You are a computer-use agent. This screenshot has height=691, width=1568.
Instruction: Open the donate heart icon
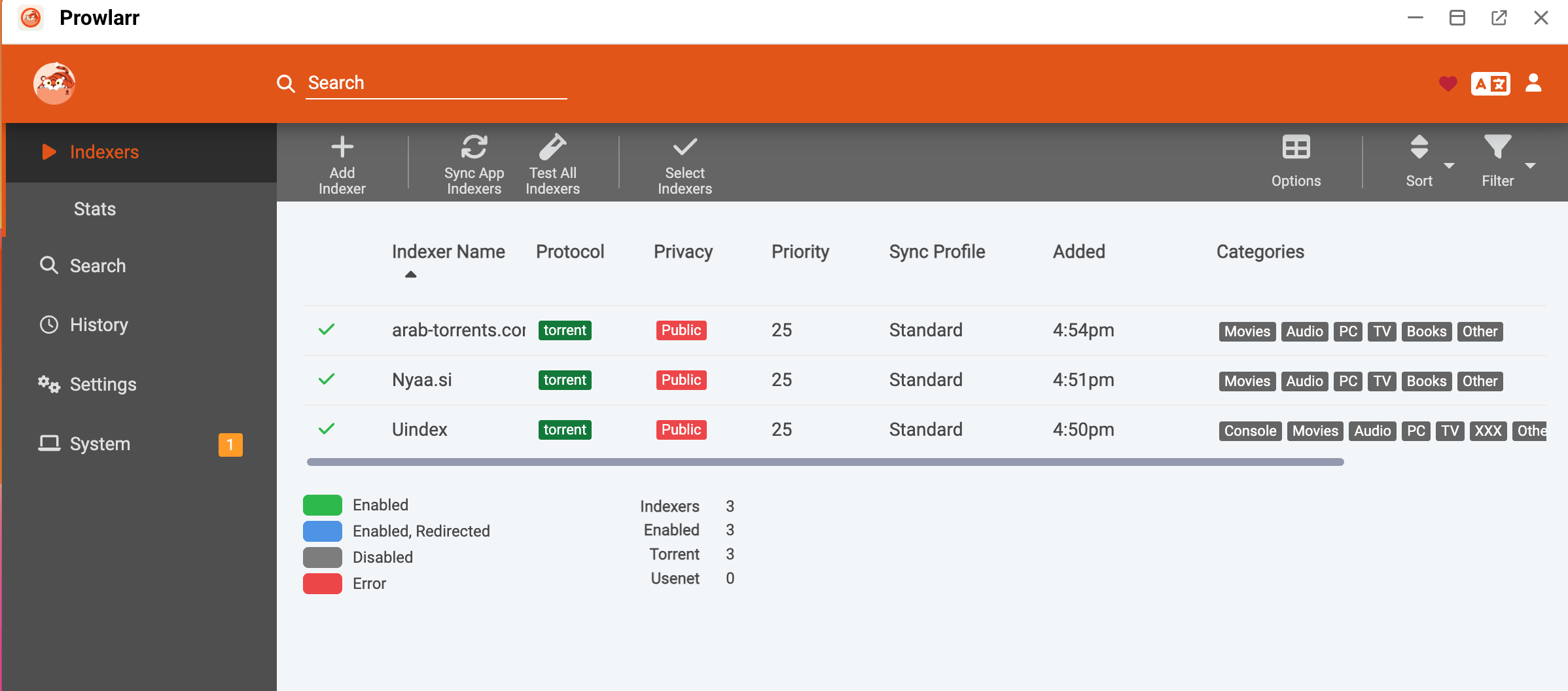pyautogui.click(x=1448, y=84)
